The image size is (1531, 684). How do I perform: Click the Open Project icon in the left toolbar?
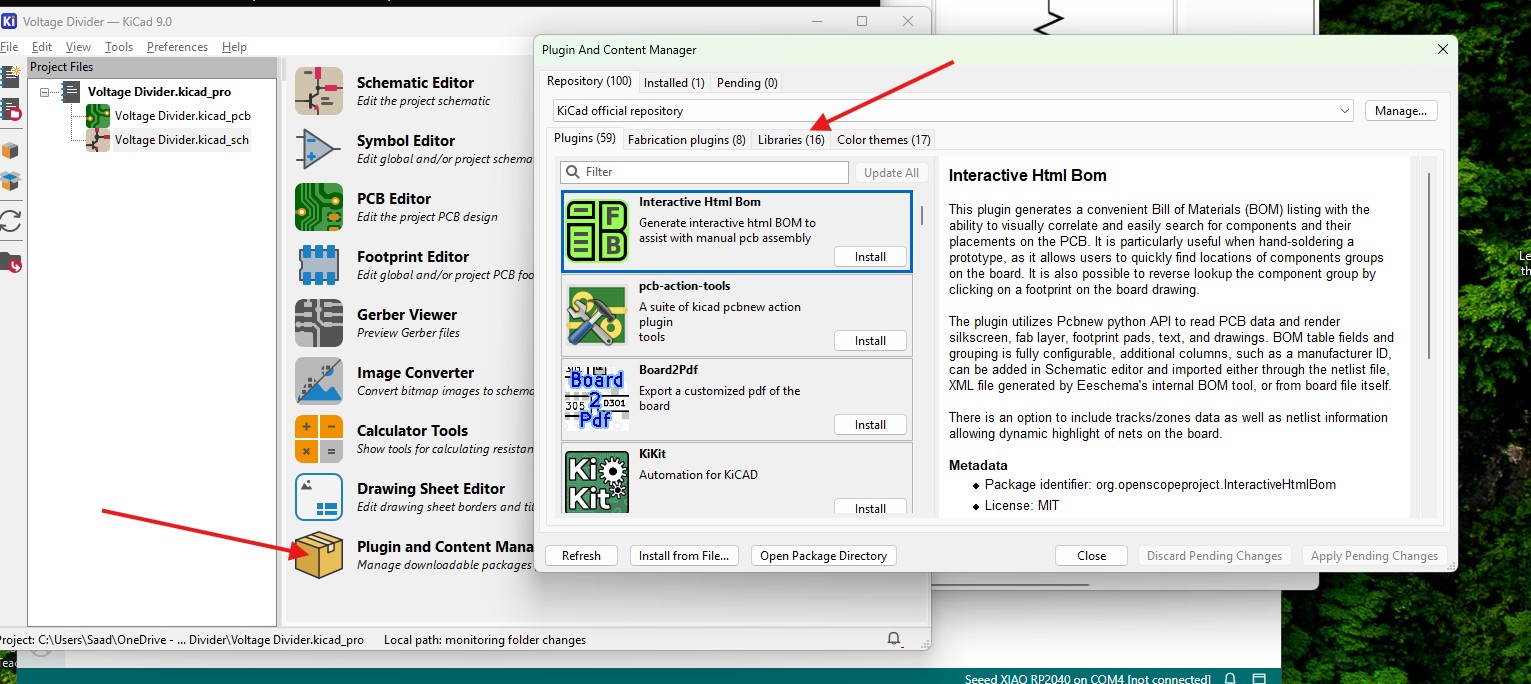(10, 110)
